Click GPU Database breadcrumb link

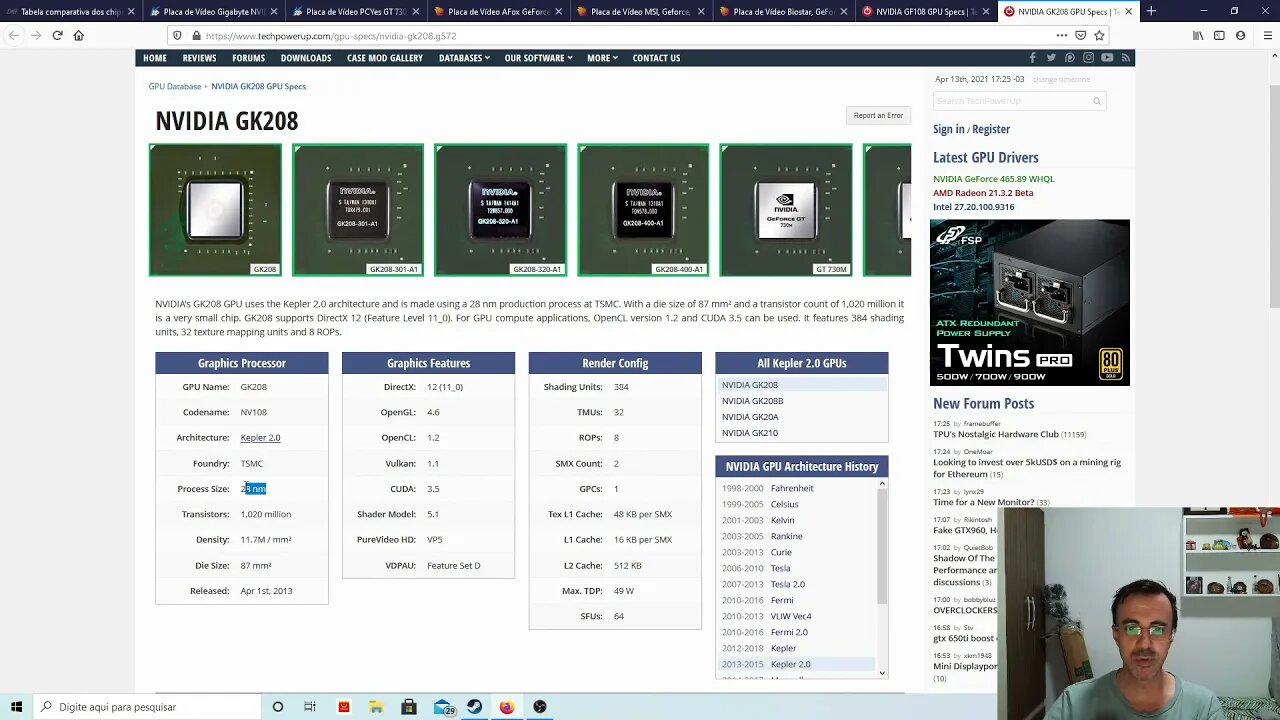[175, 86]
